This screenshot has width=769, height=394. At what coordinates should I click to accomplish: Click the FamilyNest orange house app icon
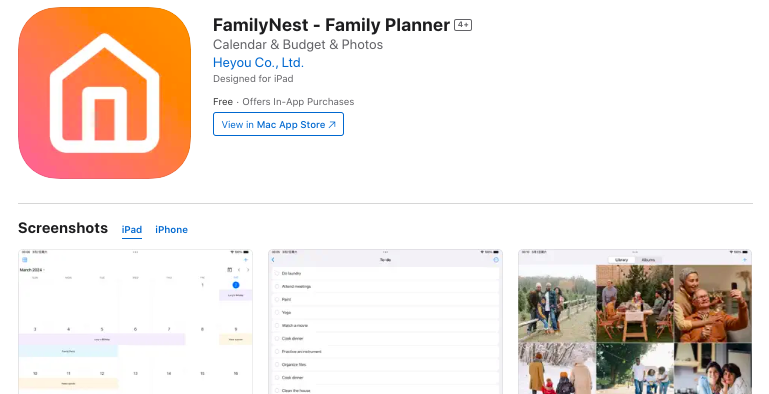(104, 93)
